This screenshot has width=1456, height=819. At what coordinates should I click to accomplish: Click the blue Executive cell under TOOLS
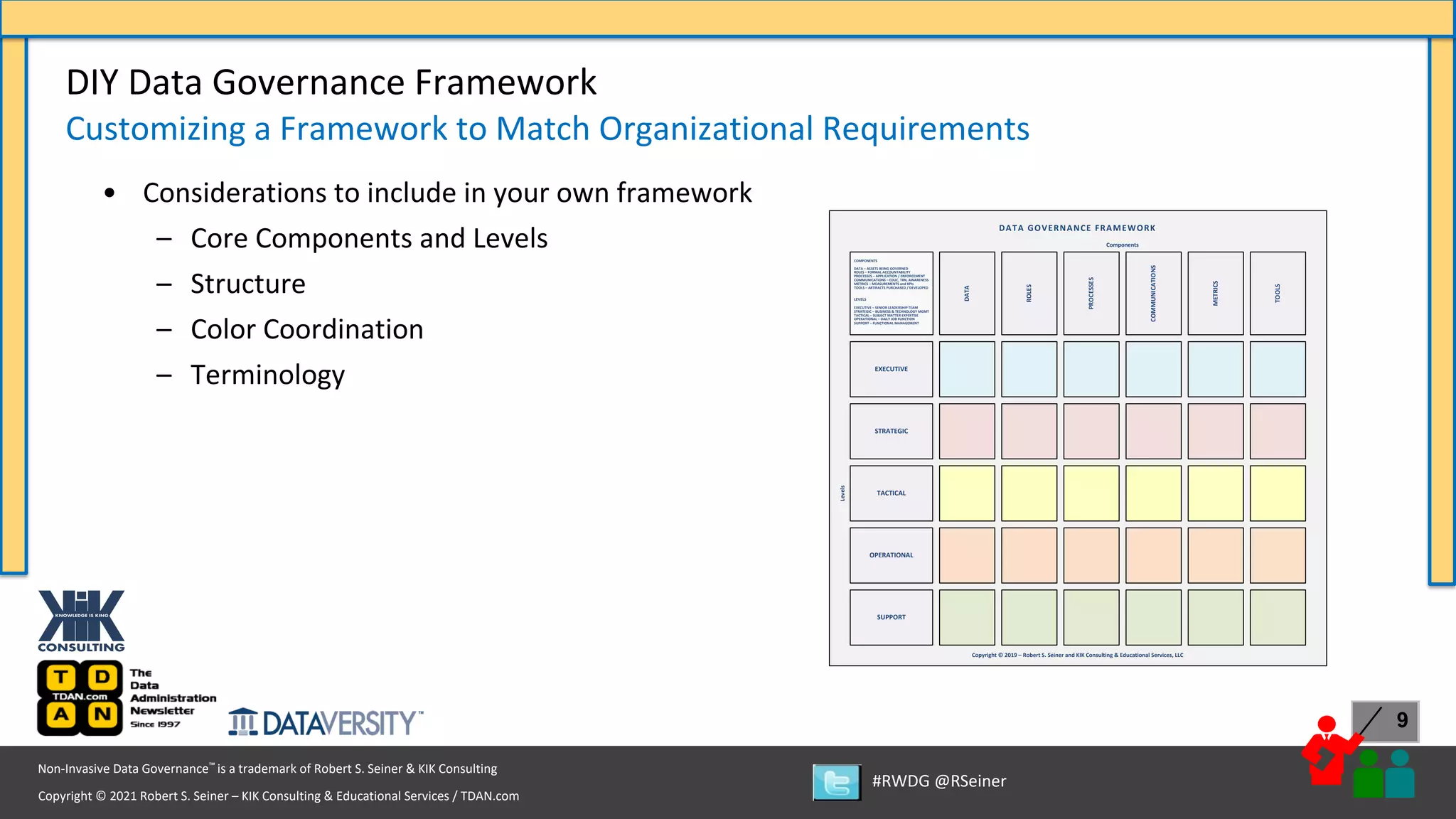pyautogui.click(x=1278, y=369)
